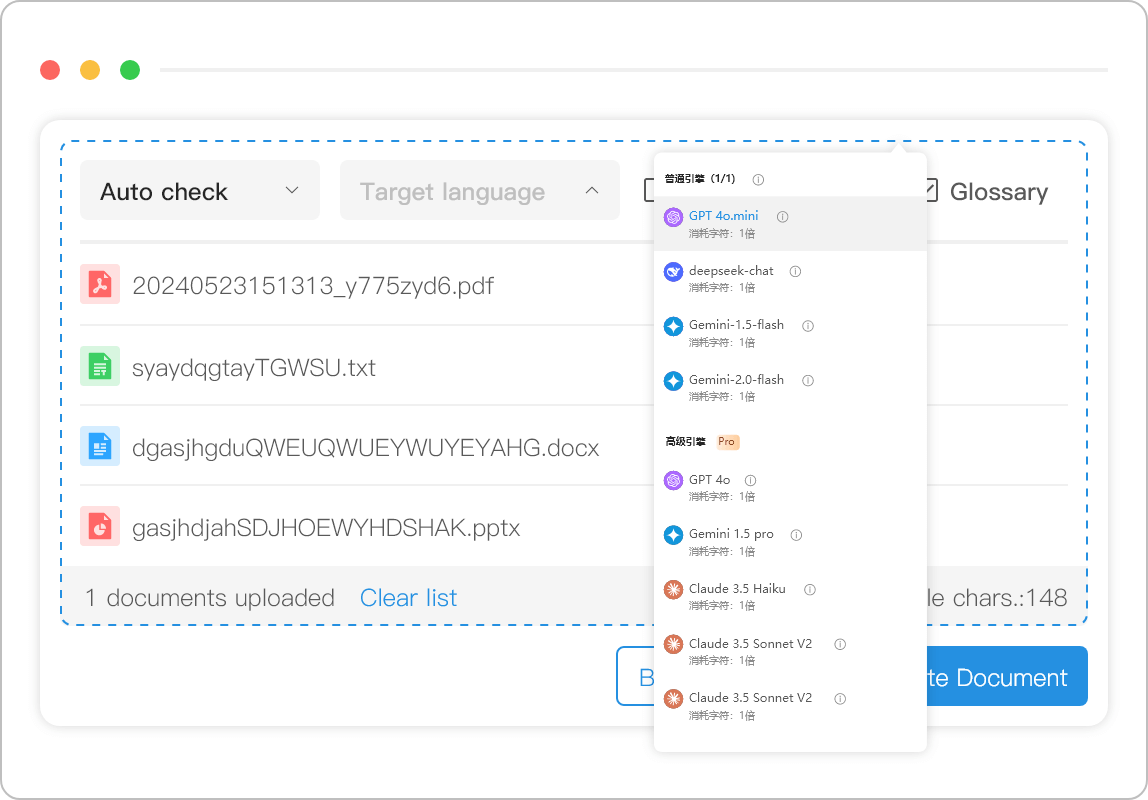Image resolution: width=1148 pixels, height=800 pixels.
Task: Open info tooltip icon for 普通引擎 (1/1) header
Action: [758, 179]
